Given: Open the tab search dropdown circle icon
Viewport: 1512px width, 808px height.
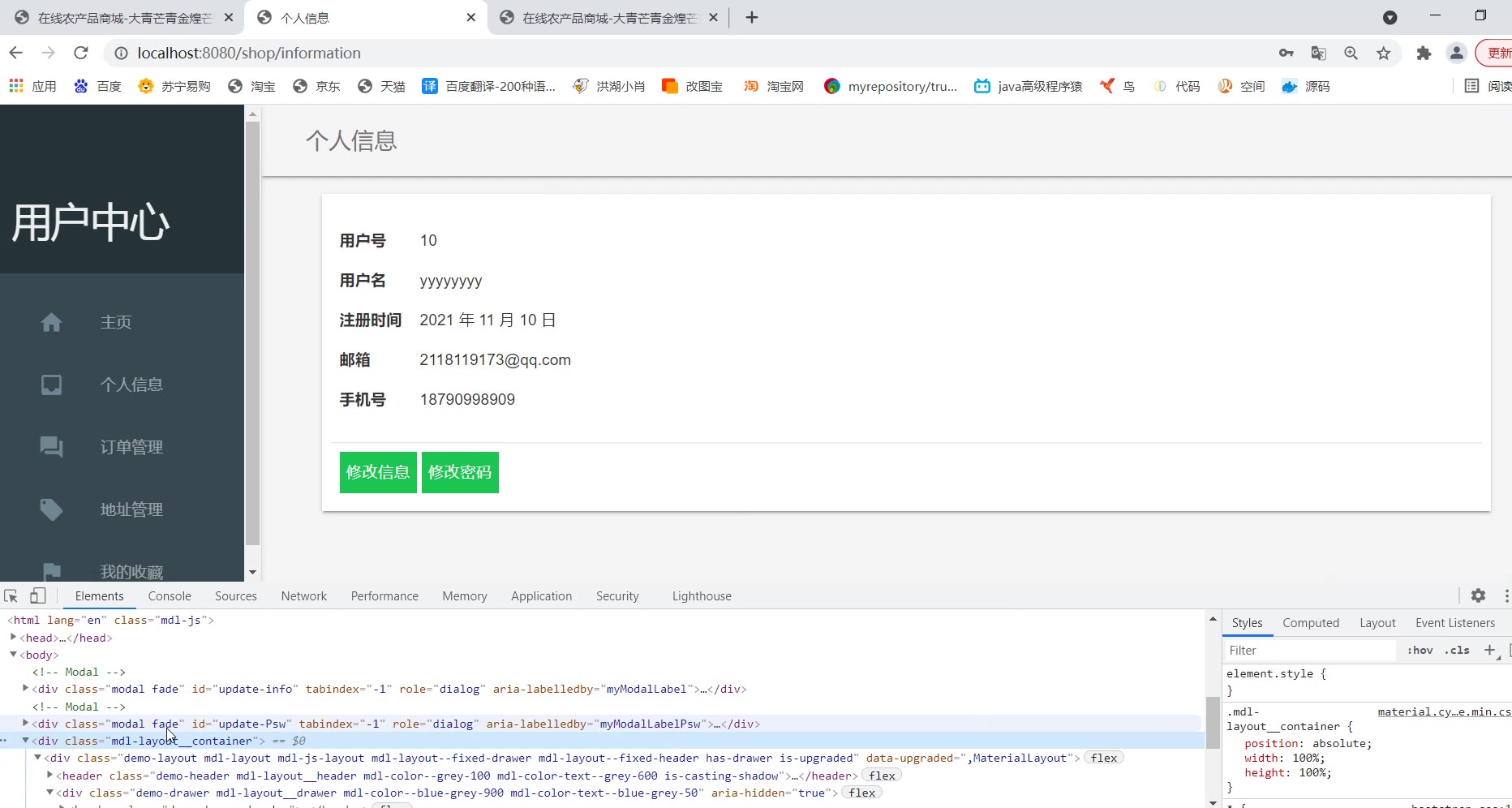Looking at the screenshot, I should pyautogui.click(x=1390, y=17).
